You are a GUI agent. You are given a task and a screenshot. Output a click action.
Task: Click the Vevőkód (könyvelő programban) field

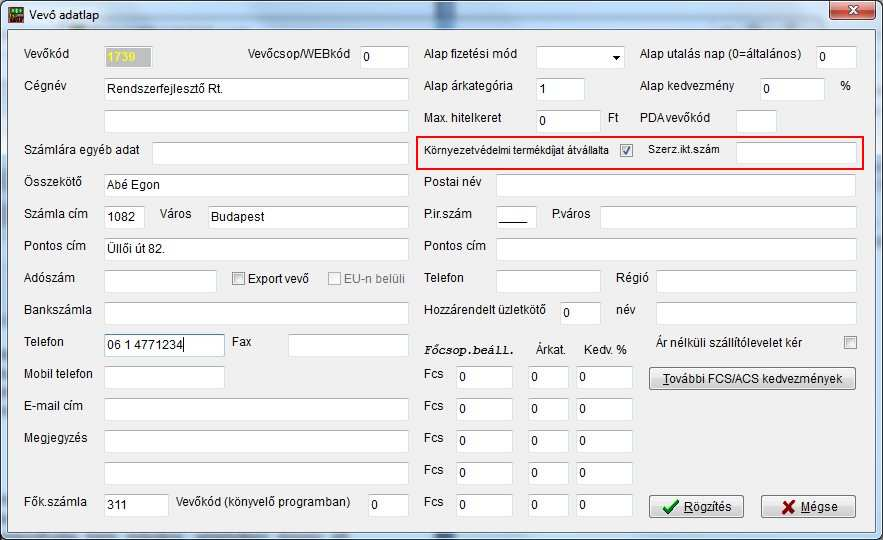point(389,505)
